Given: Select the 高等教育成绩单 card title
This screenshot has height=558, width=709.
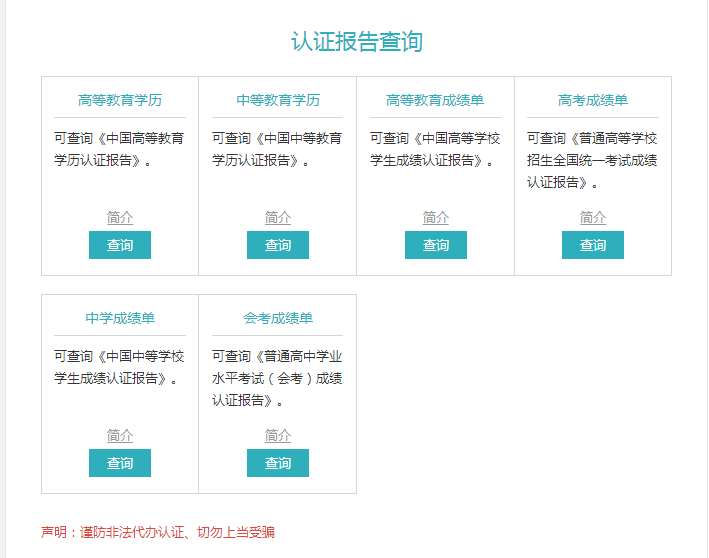Looking at the screenshot, I should pyautogui.click(x=435, y=100).
